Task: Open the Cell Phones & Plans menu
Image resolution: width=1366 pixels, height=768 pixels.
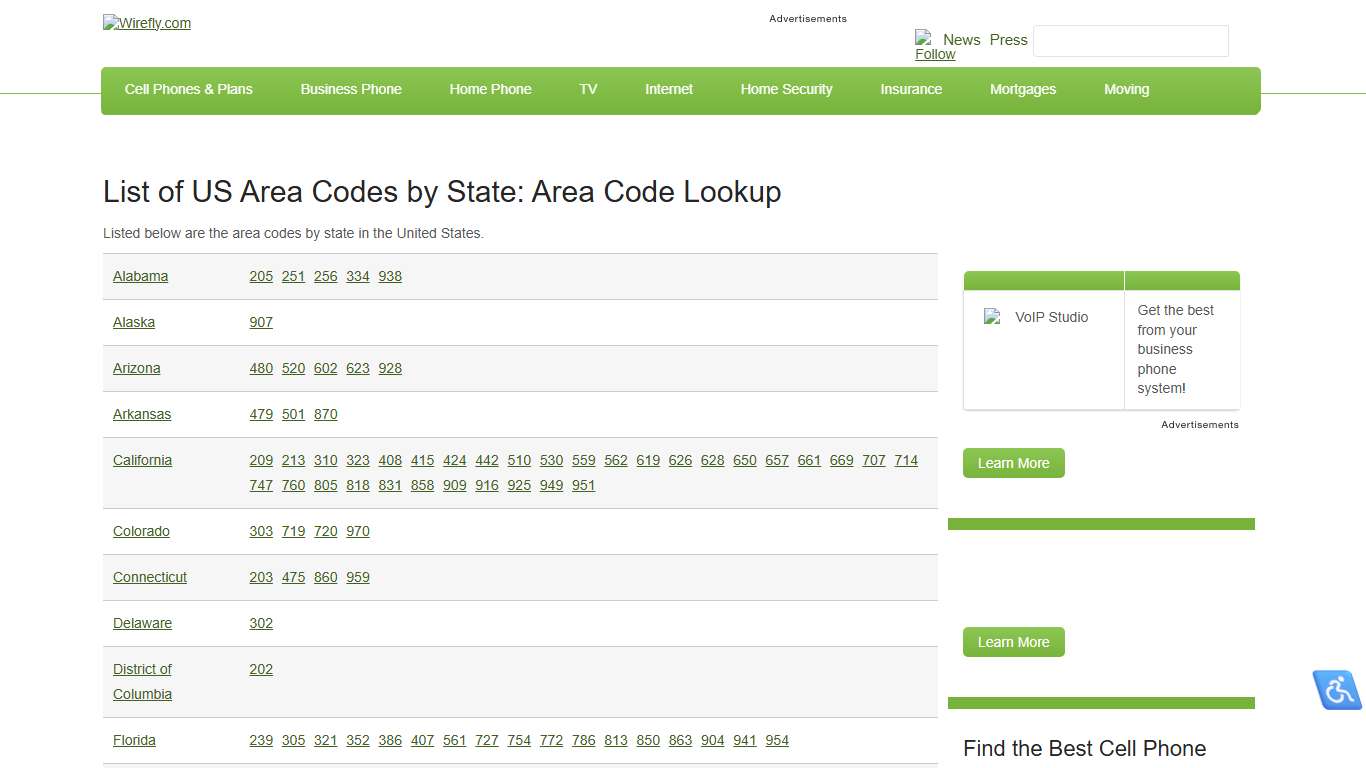Action: pos(188,89)
